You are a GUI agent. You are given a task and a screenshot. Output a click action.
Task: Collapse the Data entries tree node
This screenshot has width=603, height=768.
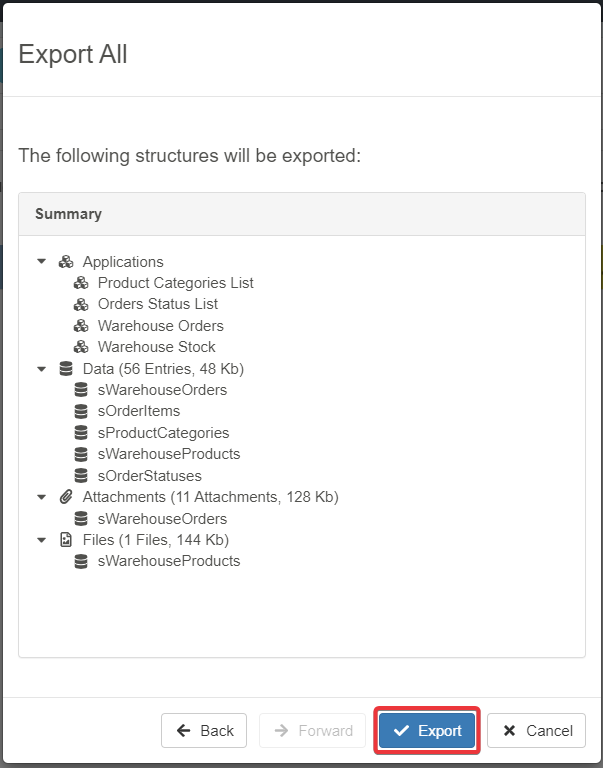click(x=42, y=369)
